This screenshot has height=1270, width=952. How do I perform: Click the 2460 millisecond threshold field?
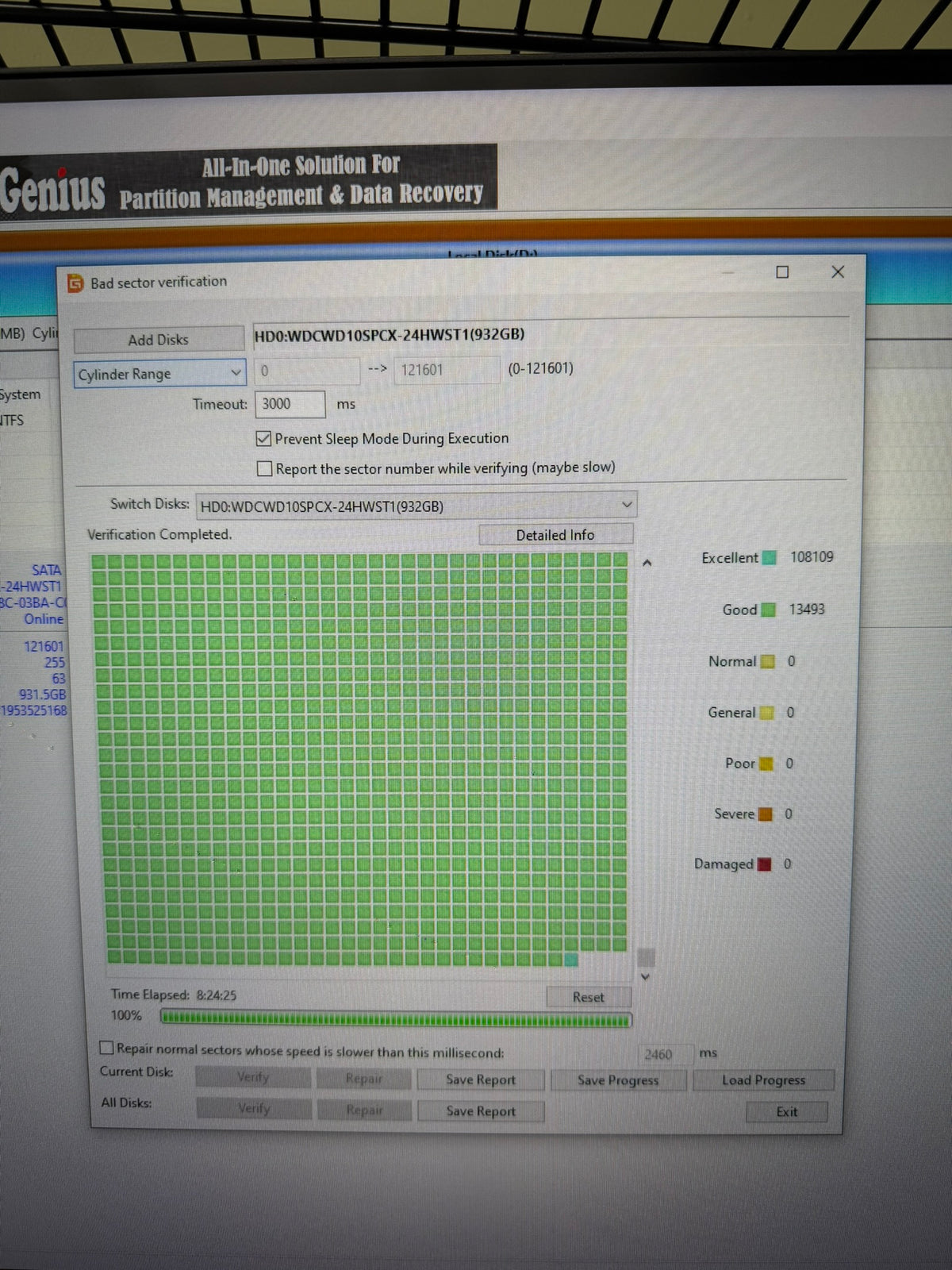click(x=665, y=1054)
